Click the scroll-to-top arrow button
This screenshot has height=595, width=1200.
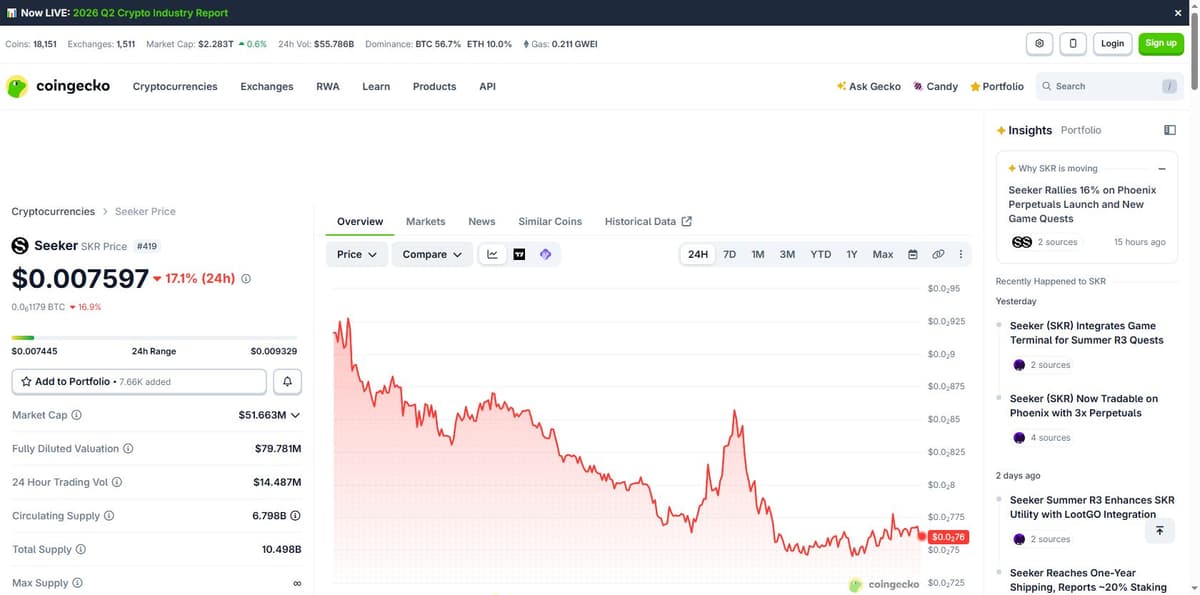[x=1159, y=531]
